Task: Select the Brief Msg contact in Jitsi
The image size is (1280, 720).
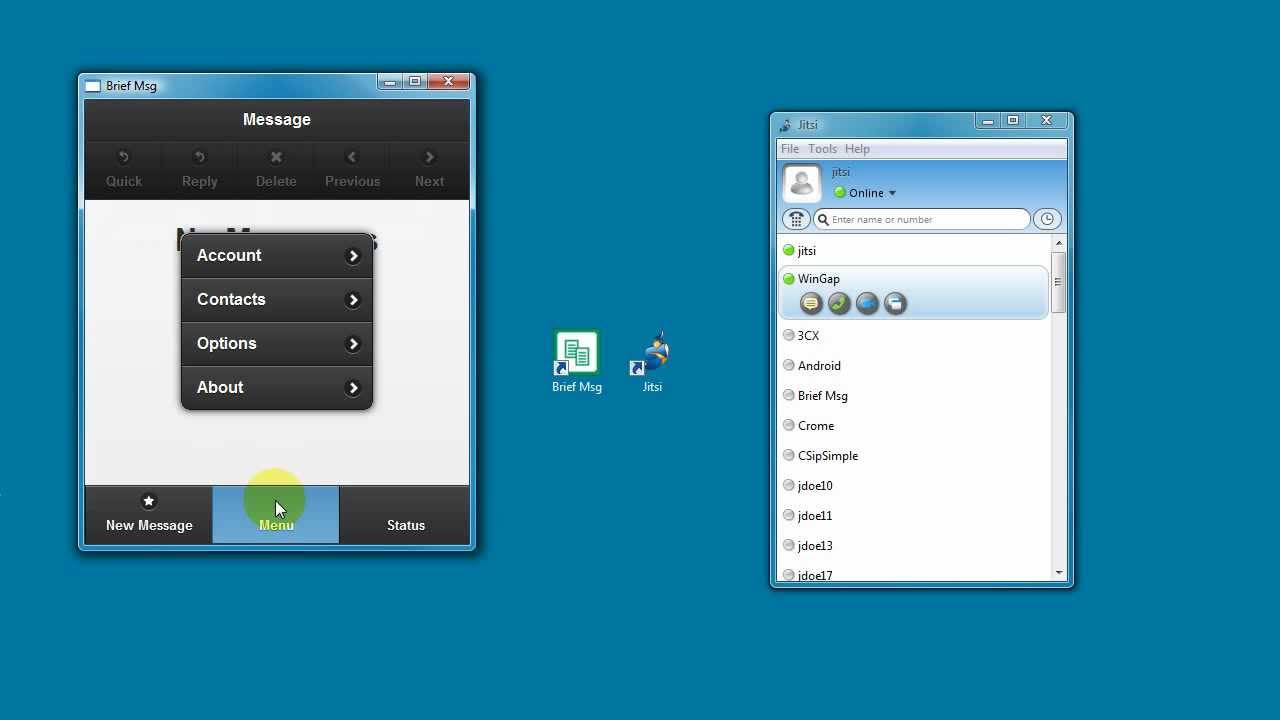Action: [x=913, y=396]
